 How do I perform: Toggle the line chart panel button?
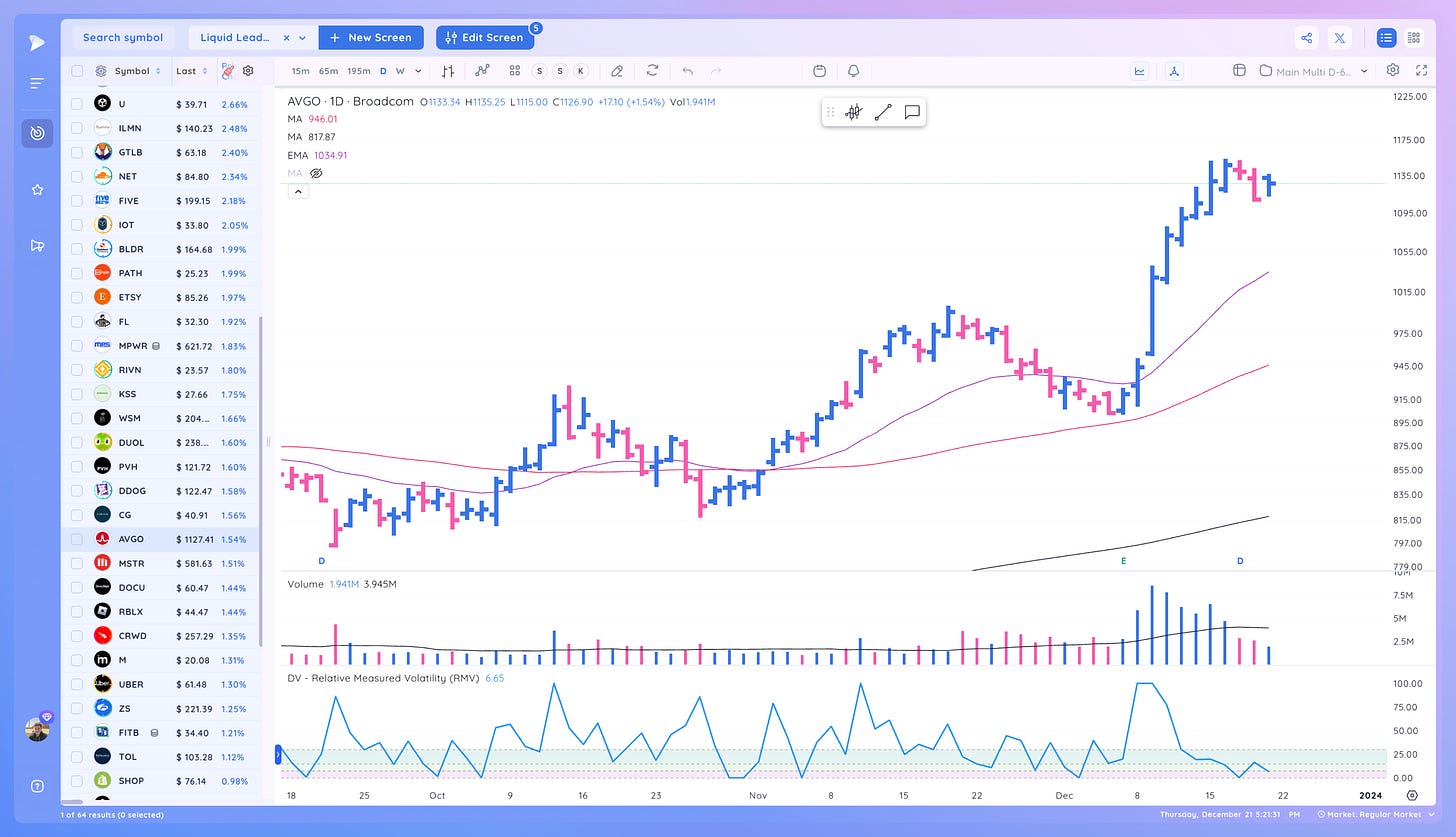tap(1140, 71)
